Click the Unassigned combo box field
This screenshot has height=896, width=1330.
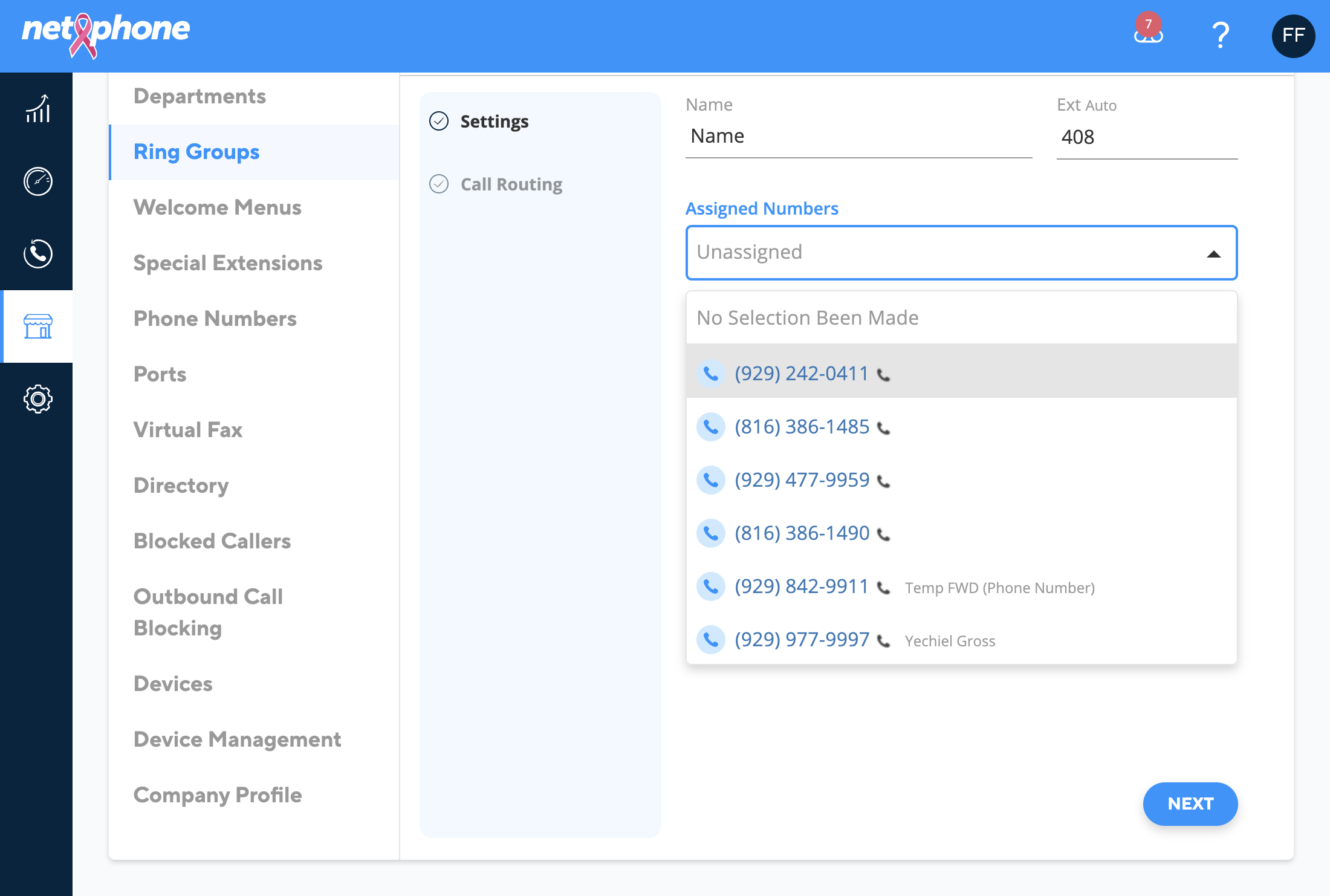[961, 253]
